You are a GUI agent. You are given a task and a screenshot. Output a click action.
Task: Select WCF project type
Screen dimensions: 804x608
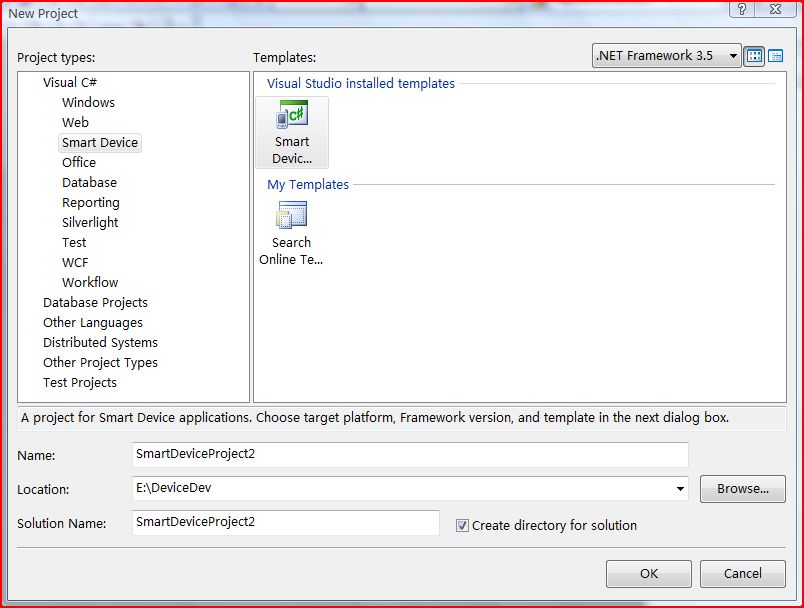pos(75,262)
